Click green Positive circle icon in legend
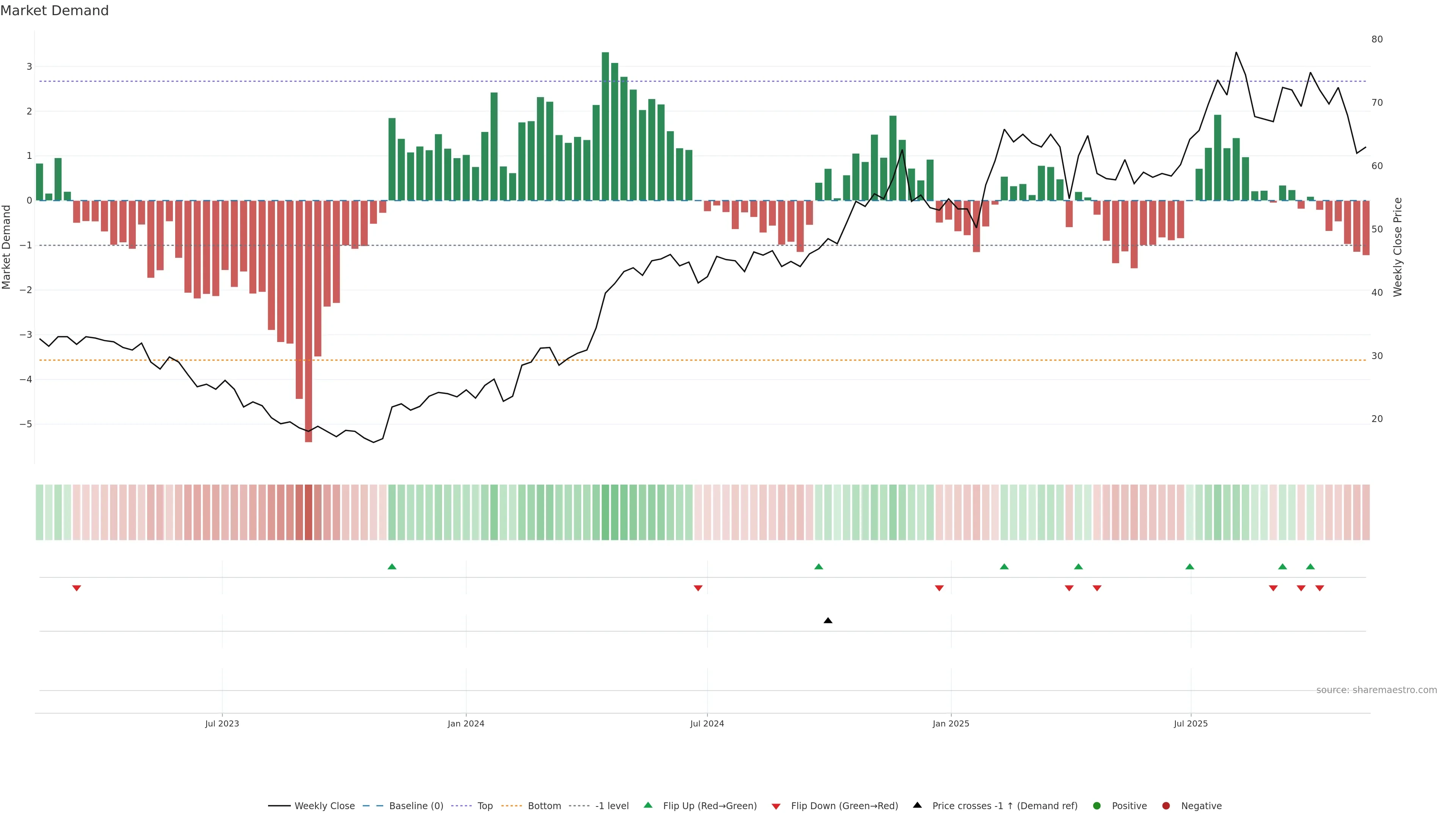The image size is (1456, 819). tap(1097, 806)
